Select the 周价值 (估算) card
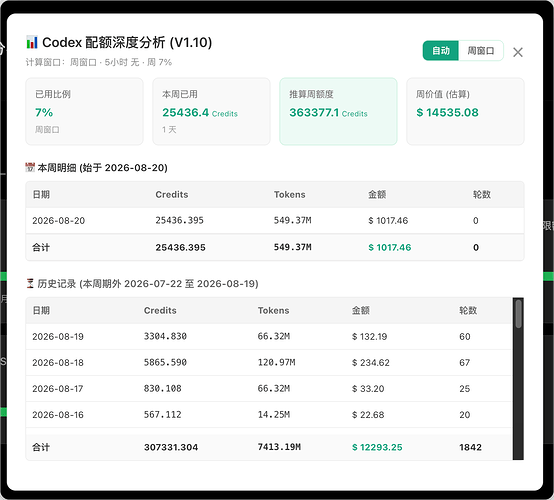Image resolution: width=554 pixels, height=500 pixels. (x=465, y=111)
